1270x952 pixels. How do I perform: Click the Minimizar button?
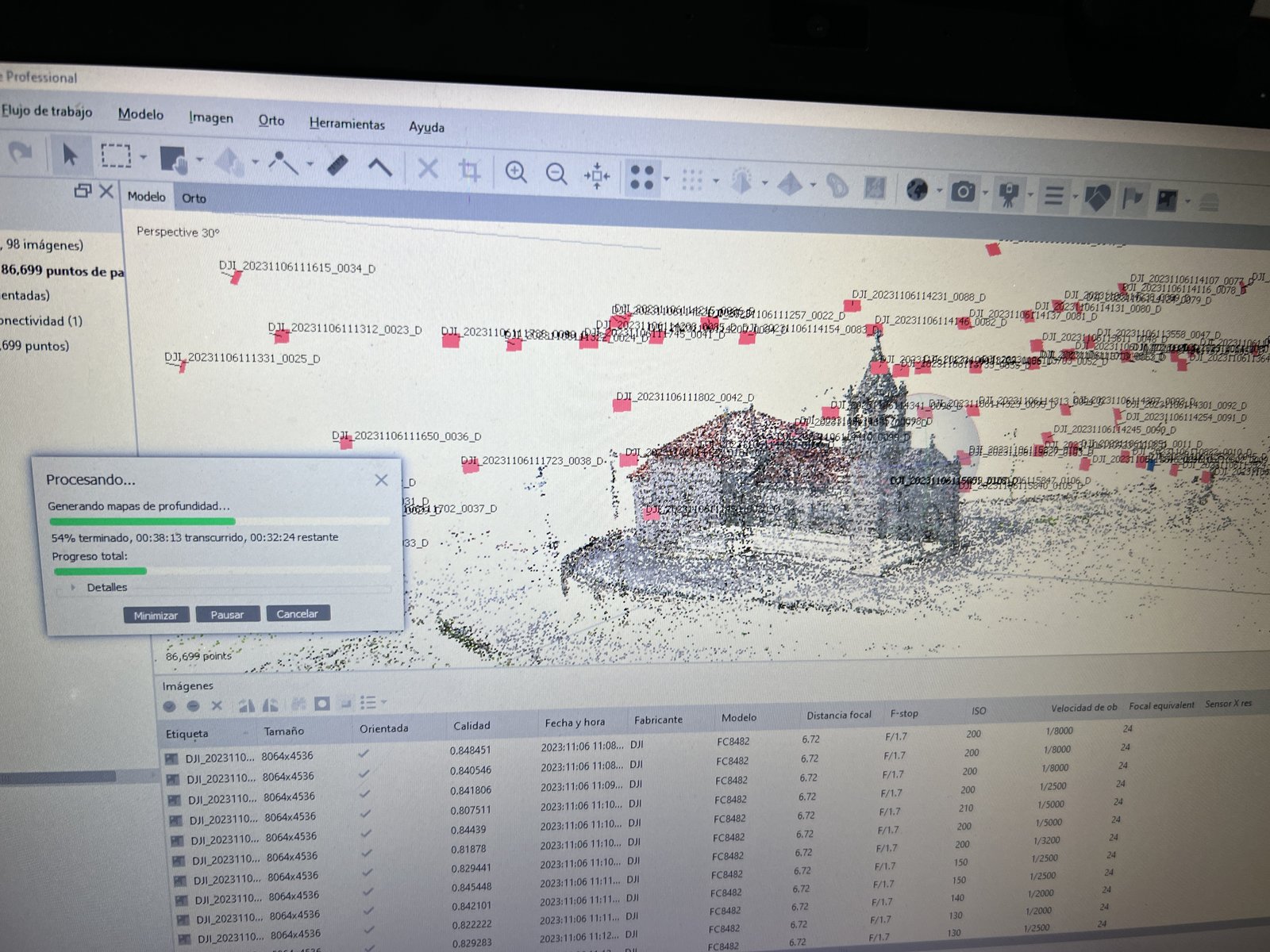pyautogui.click(x=156, y=615)
